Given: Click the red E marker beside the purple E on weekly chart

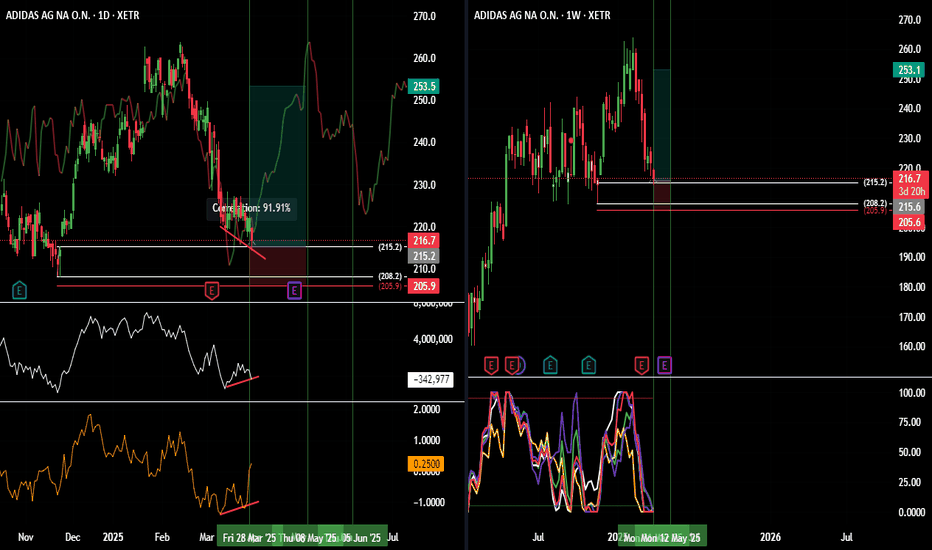Looking at the screenshot, I should click(641, 365).
